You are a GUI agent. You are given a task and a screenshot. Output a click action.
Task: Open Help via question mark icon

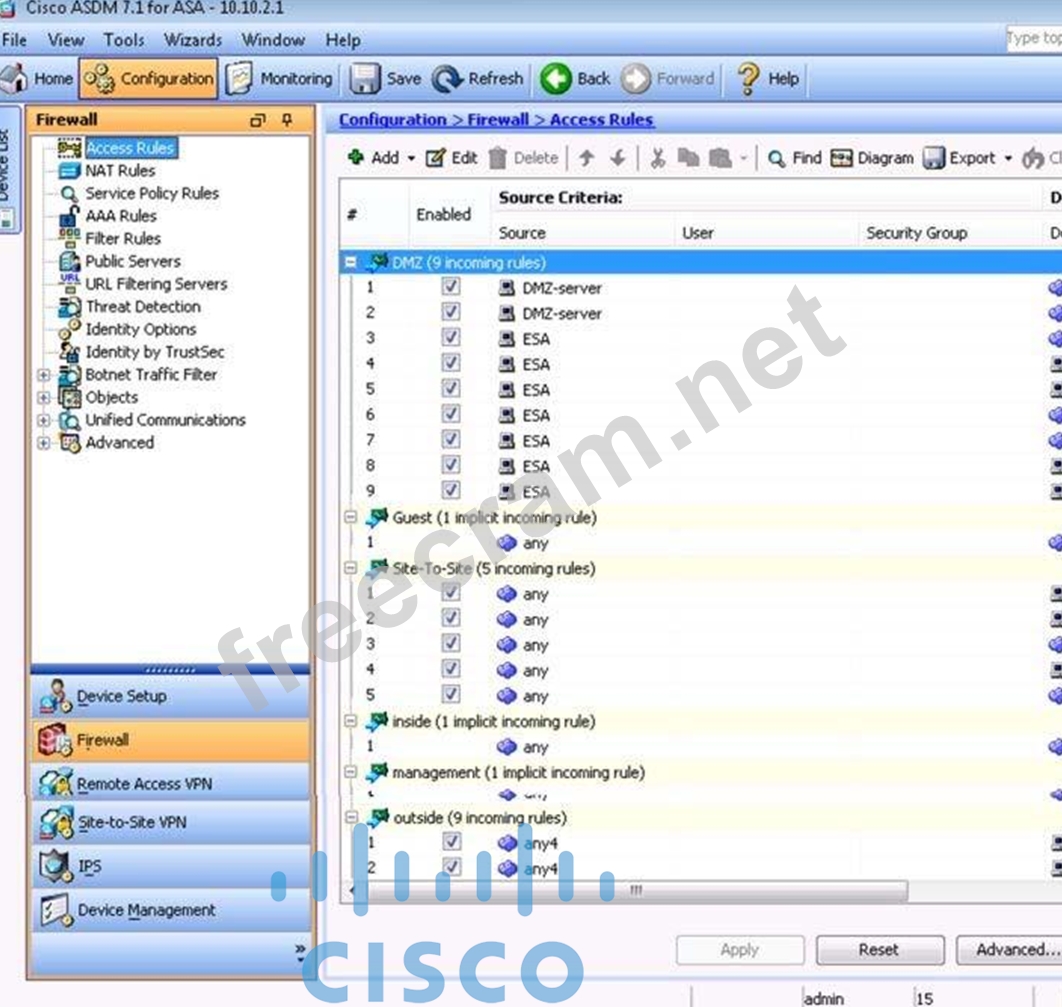[x=748, y=79]
